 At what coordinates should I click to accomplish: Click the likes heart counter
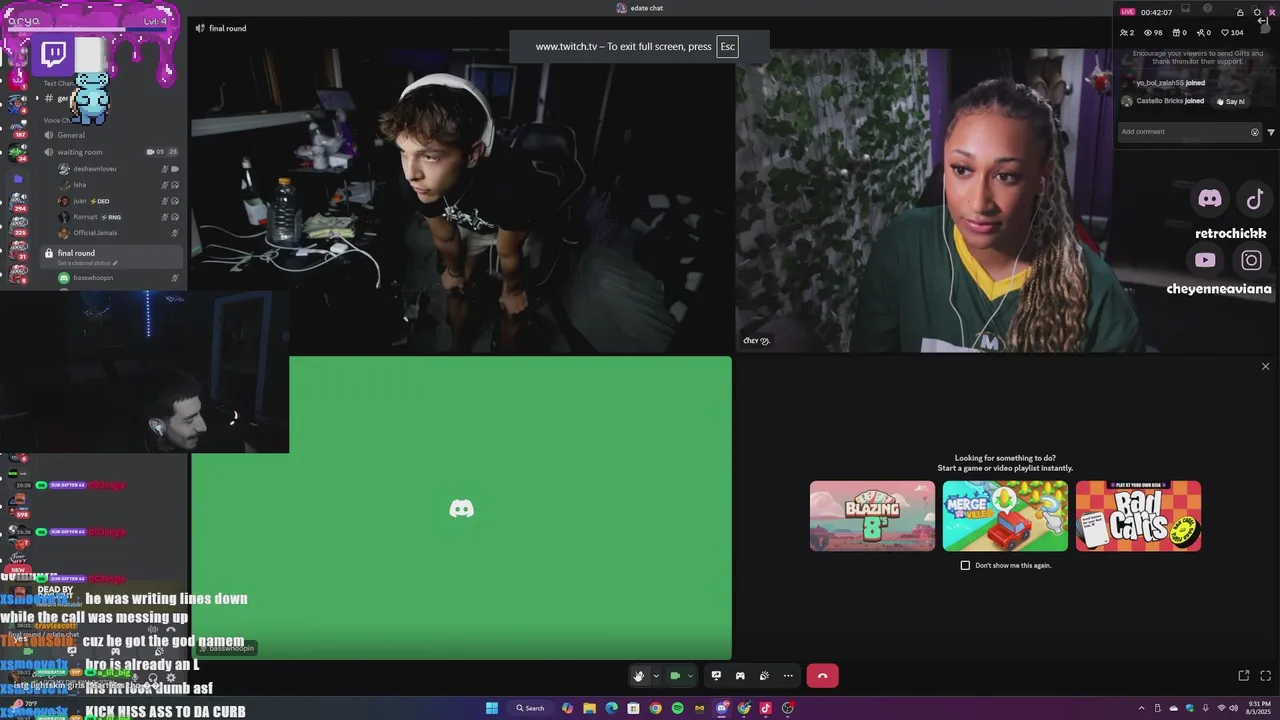pyautogui.click(x=1233, y=32)
